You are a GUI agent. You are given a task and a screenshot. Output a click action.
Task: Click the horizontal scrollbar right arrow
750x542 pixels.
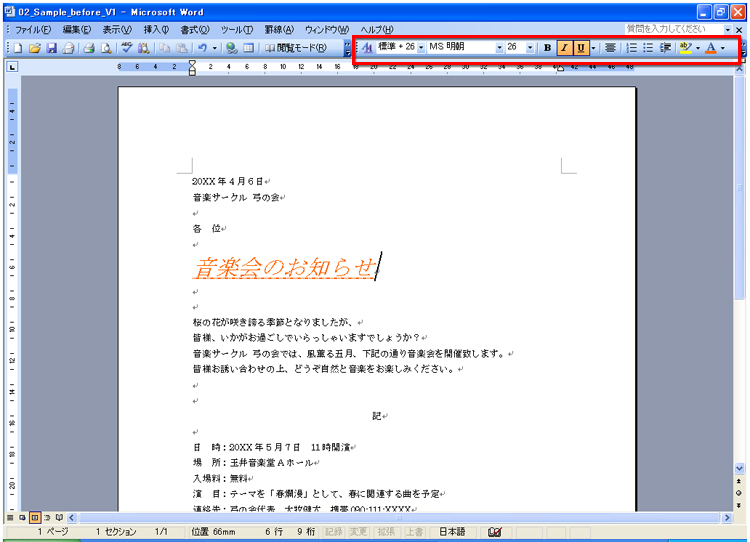pos(727,518)
